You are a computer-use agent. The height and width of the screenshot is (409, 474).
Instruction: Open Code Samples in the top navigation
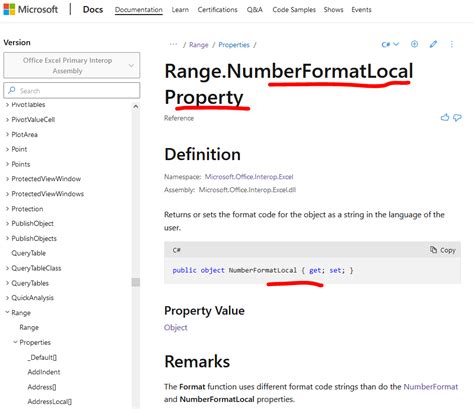pos(294,10)
